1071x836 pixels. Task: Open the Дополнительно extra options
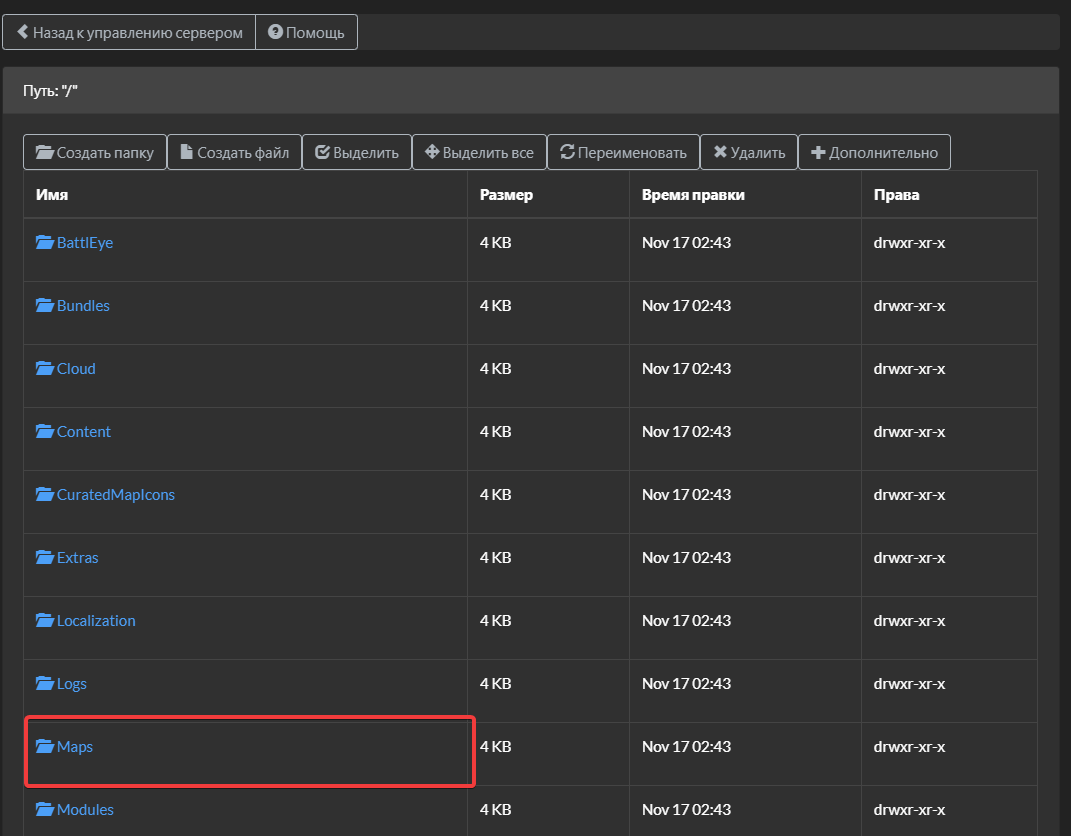pyautogui.click(x=874, y=152)
